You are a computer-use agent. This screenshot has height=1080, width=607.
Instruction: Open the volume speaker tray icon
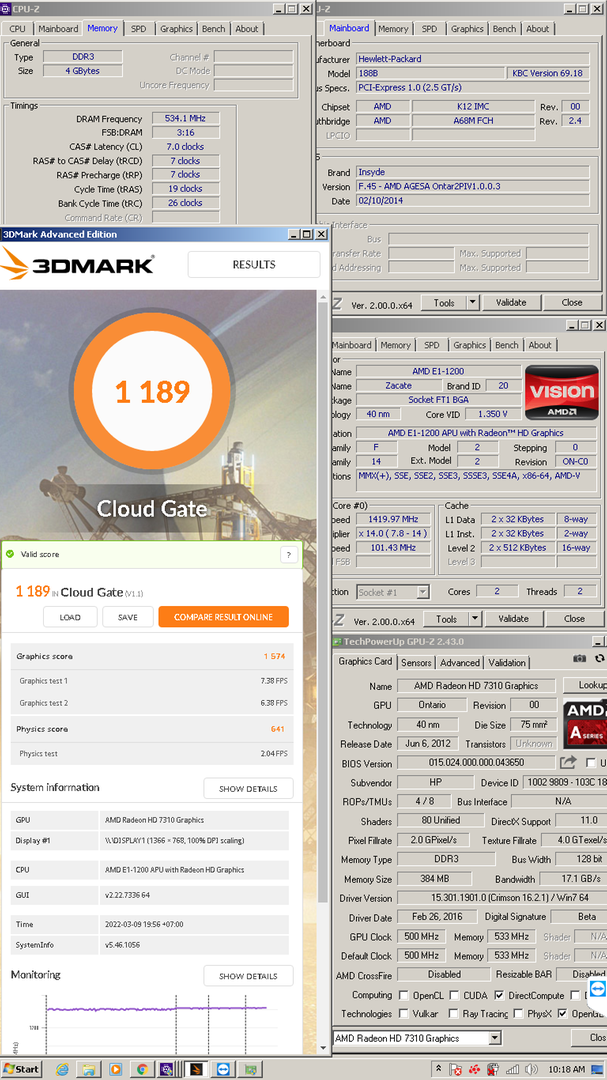(531, 1069)
